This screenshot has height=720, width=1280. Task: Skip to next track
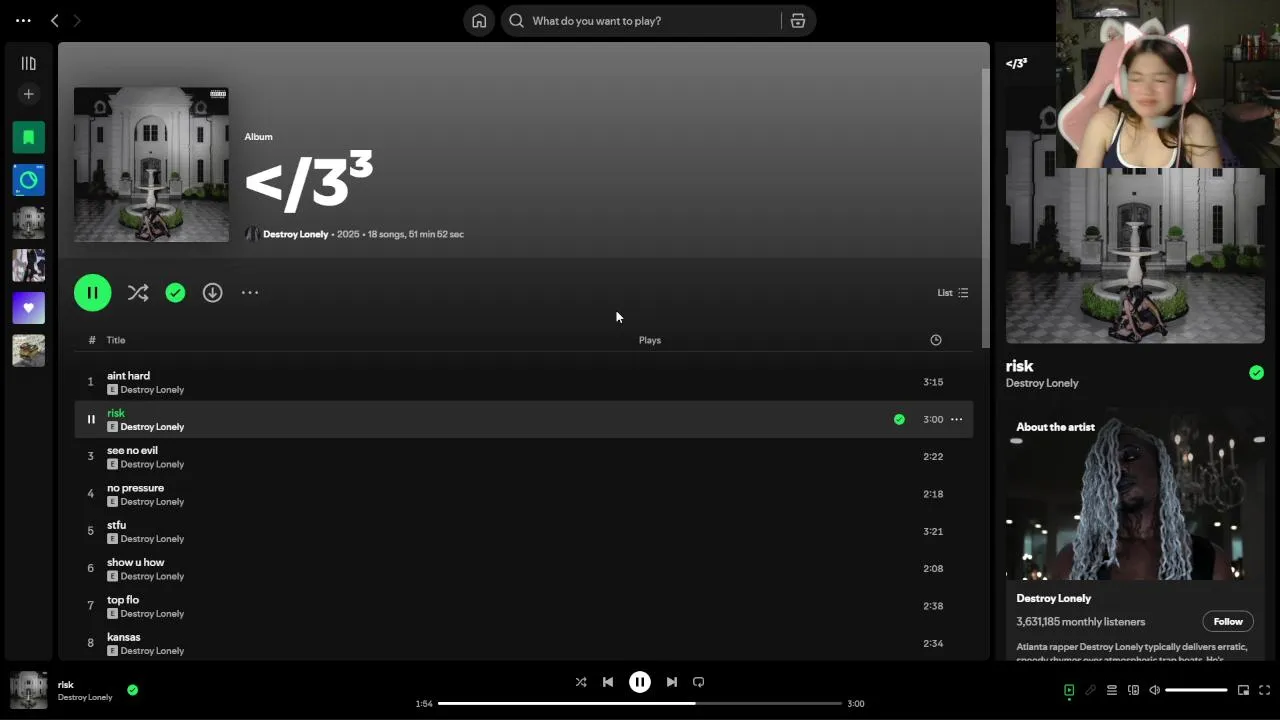click(672, 682)
